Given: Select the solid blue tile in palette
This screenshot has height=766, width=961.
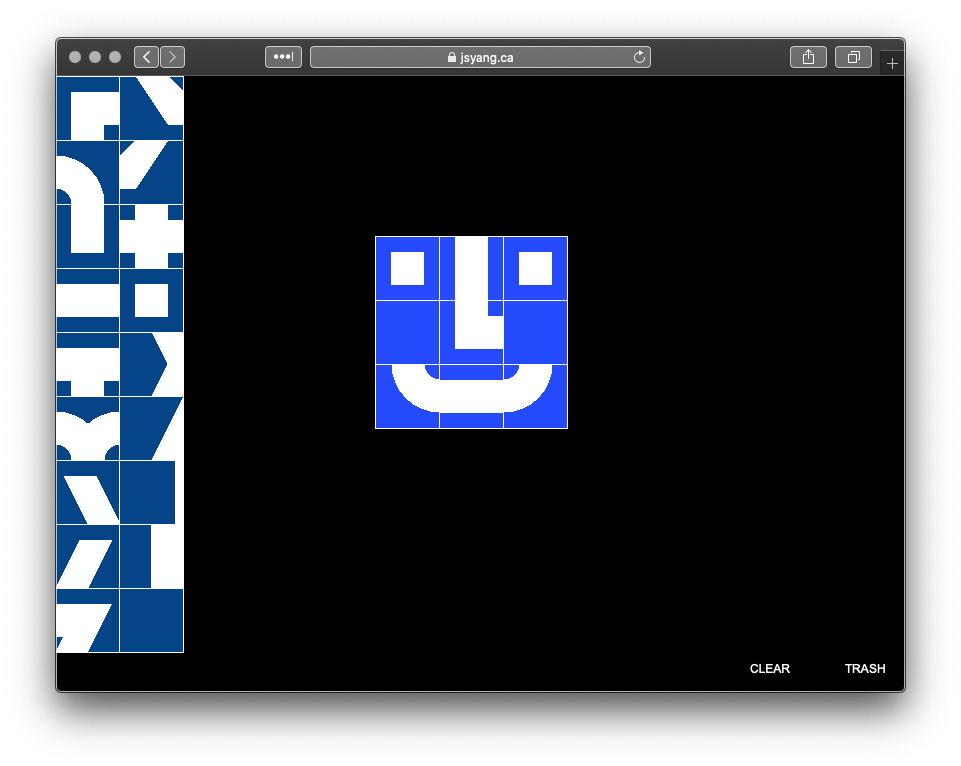Looking at the screenshot, I should coord(151,620).
